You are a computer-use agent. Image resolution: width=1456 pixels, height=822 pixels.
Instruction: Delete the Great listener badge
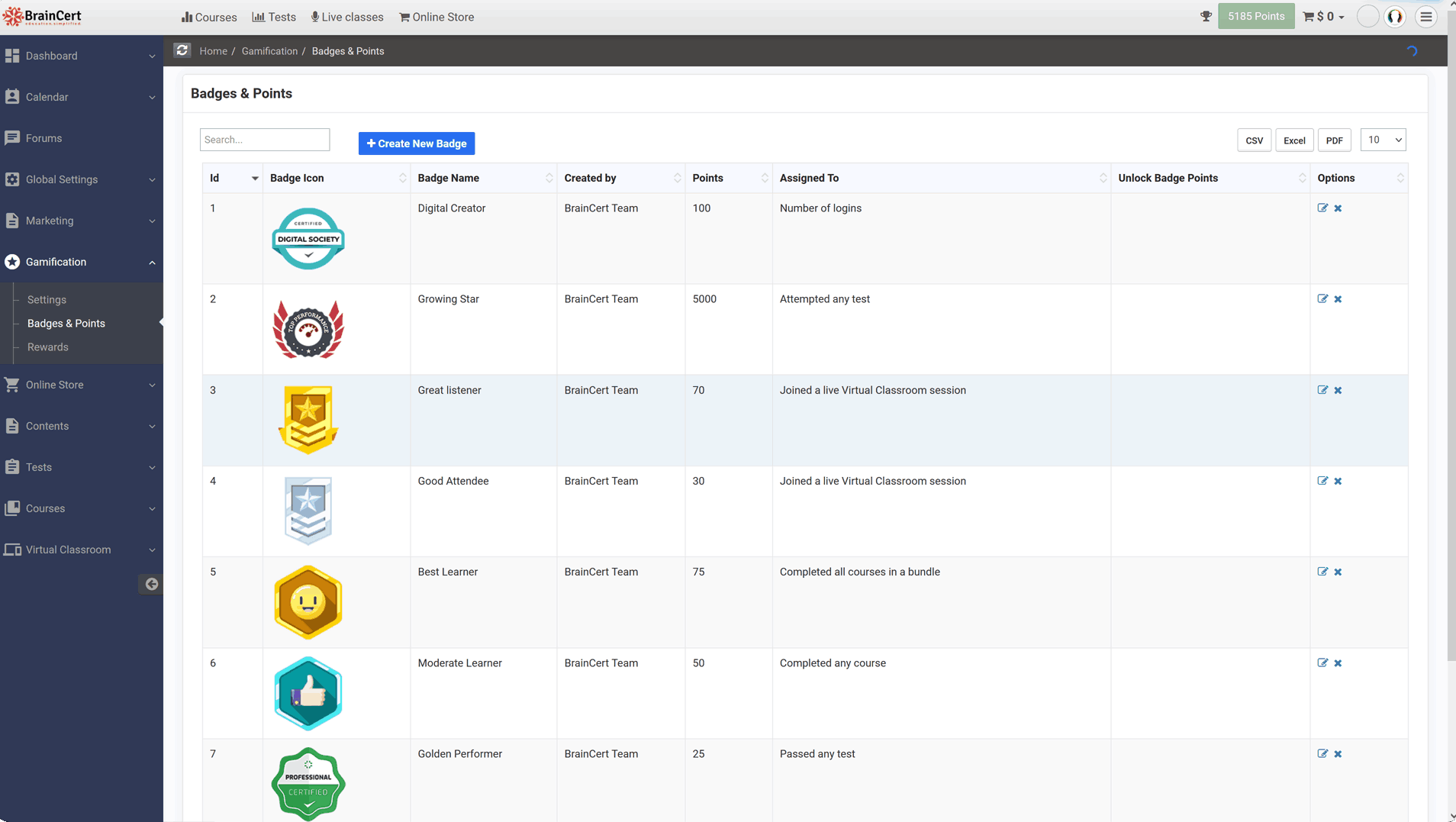tap(1338, 390)
